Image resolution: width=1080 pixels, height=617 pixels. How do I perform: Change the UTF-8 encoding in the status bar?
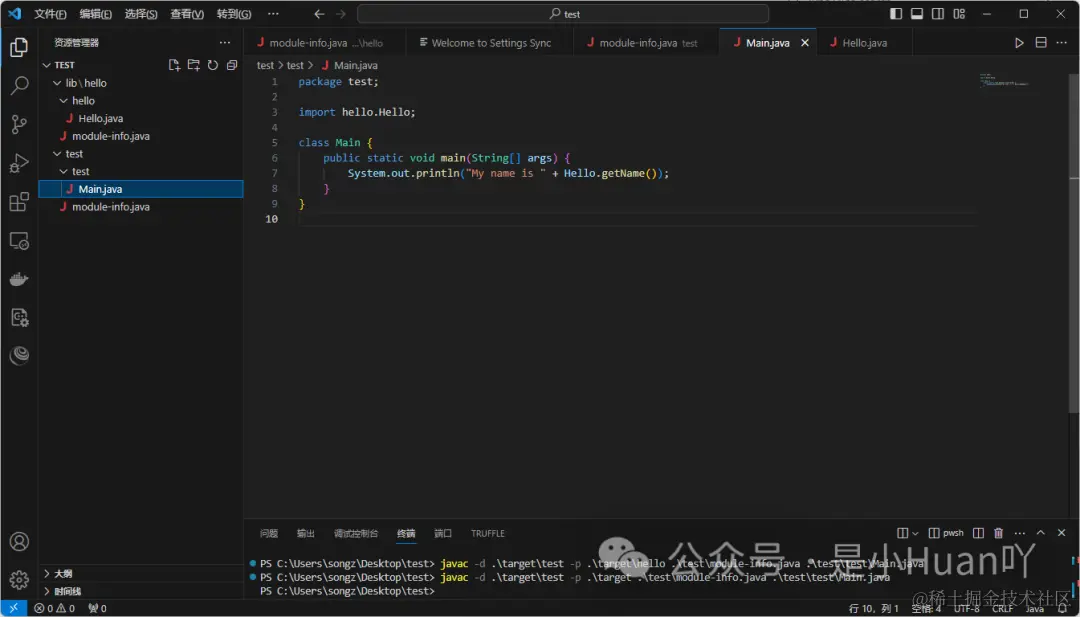coord(966,609)
